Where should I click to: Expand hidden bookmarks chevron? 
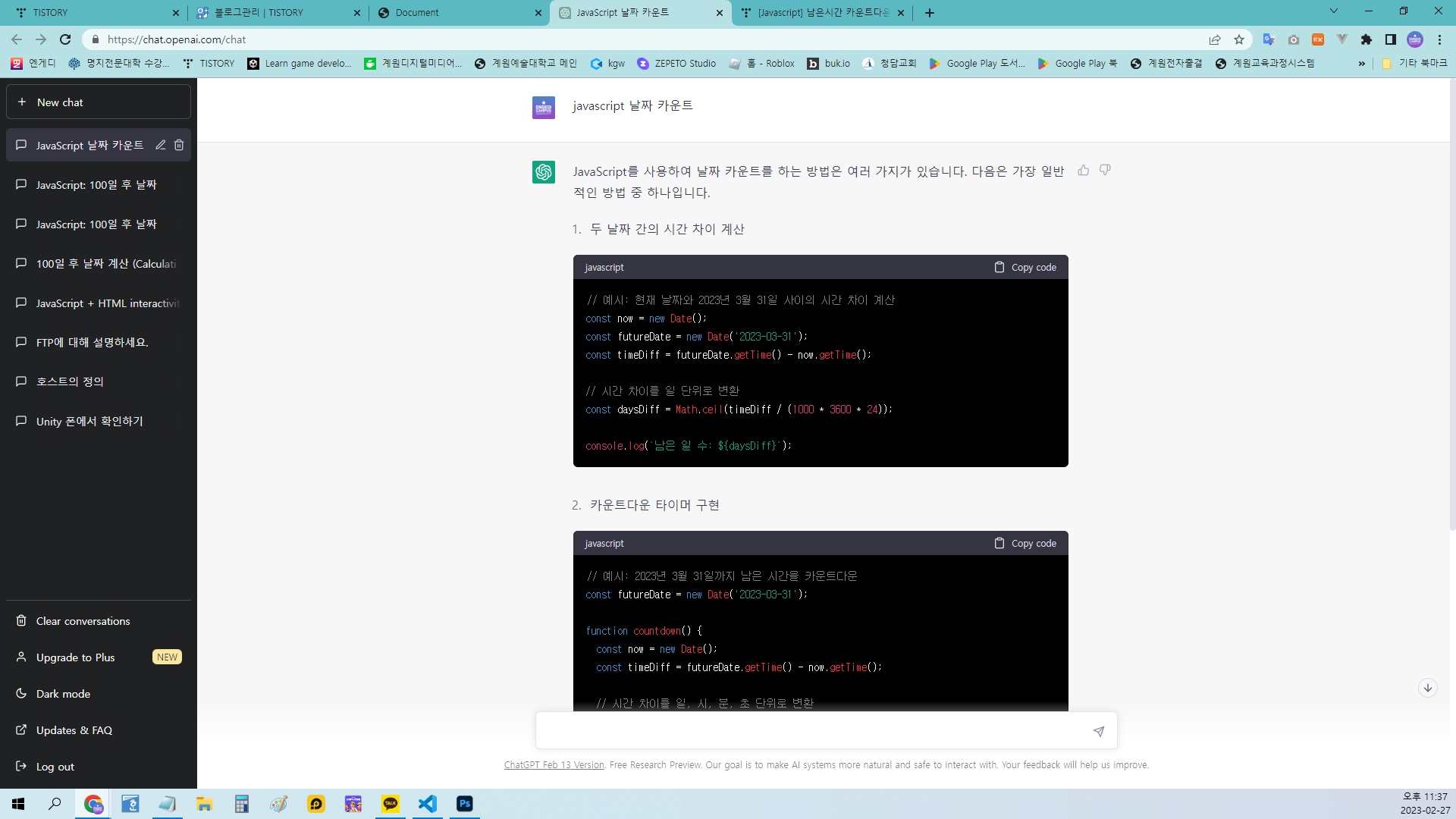[1362, 64]
